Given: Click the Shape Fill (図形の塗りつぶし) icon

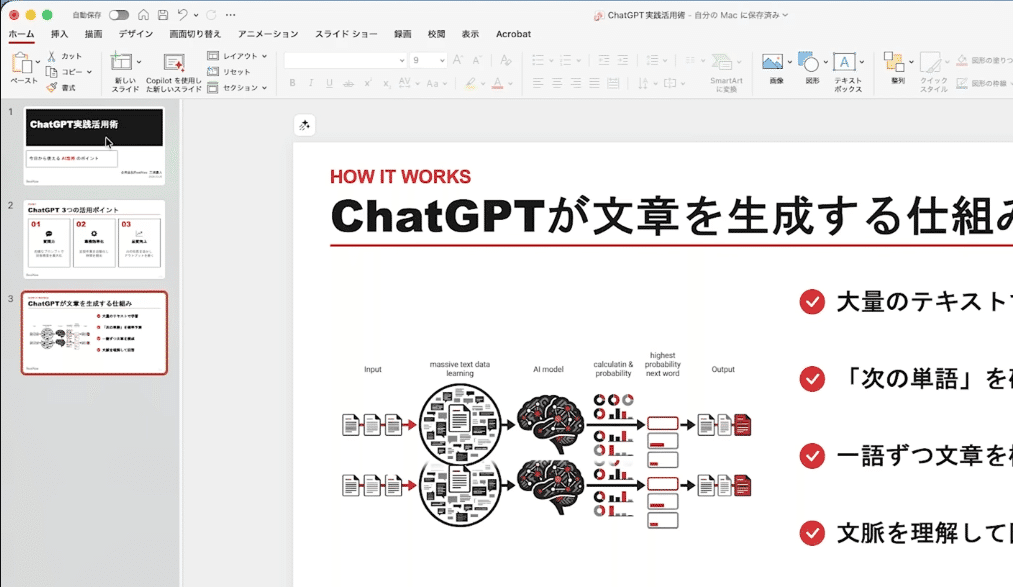Looking at the screenshot, I should pyautogui.click(x=962, y=60).
